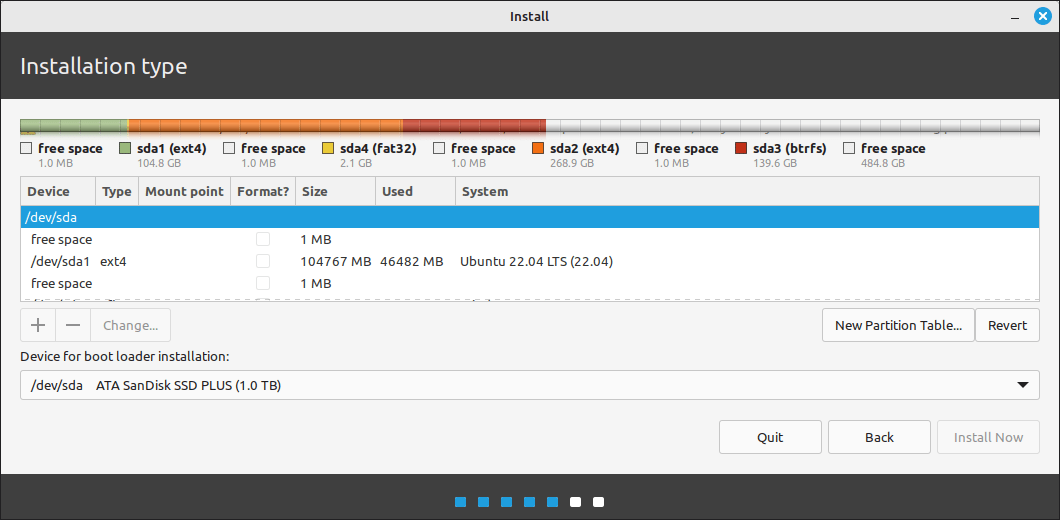
Task: Click the 46482 MB used value
Action: pyautogui.click(x=411, y=261)
